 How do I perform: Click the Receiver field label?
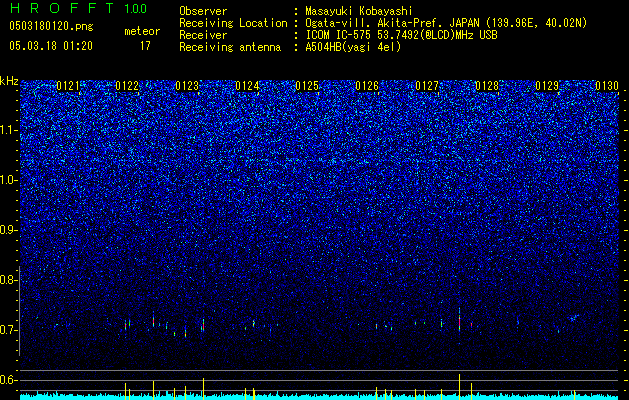pyautogui.click(x=203, y=35)
